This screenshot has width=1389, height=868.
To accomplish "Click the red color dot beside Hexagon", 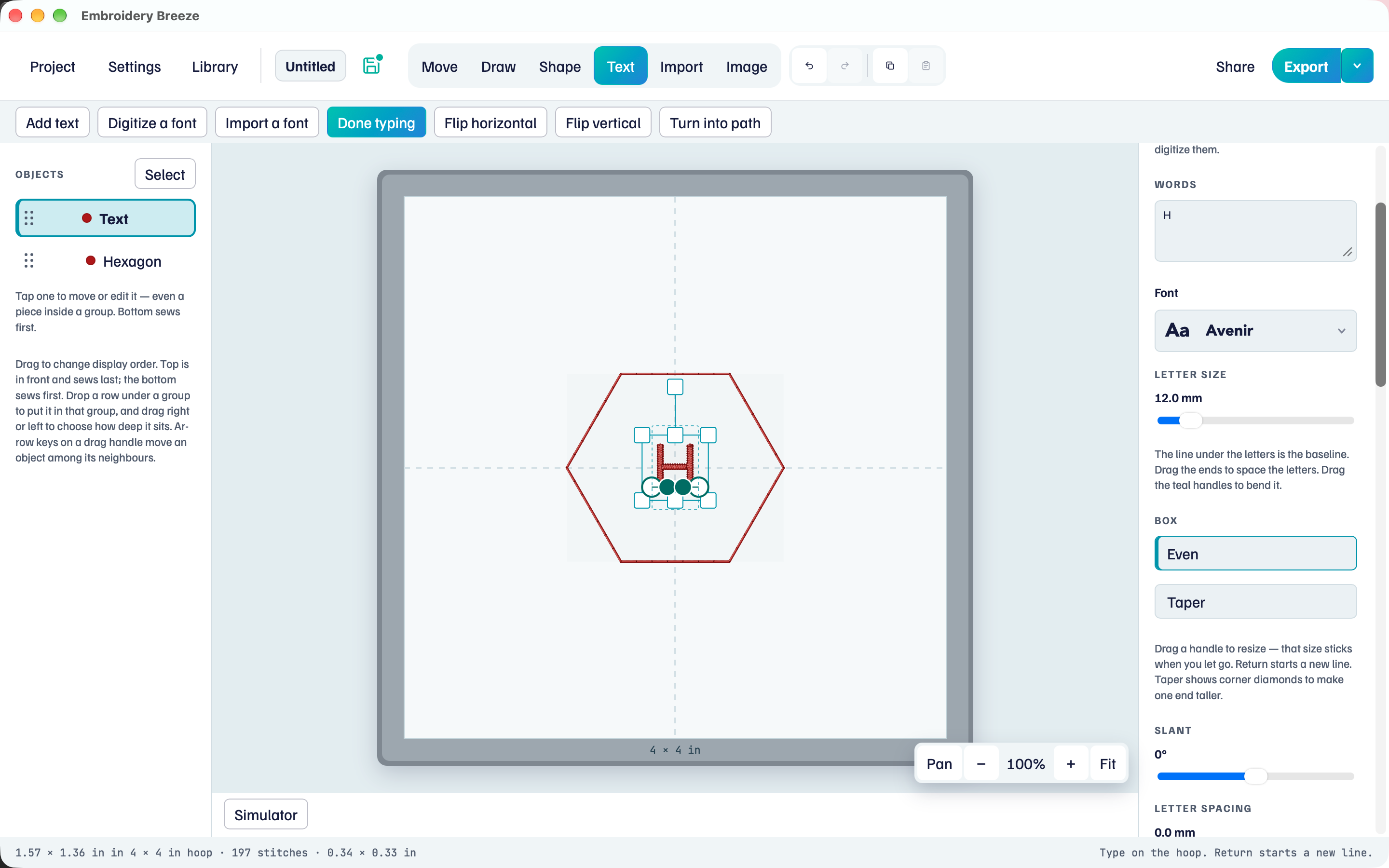I will click(90, 260).
